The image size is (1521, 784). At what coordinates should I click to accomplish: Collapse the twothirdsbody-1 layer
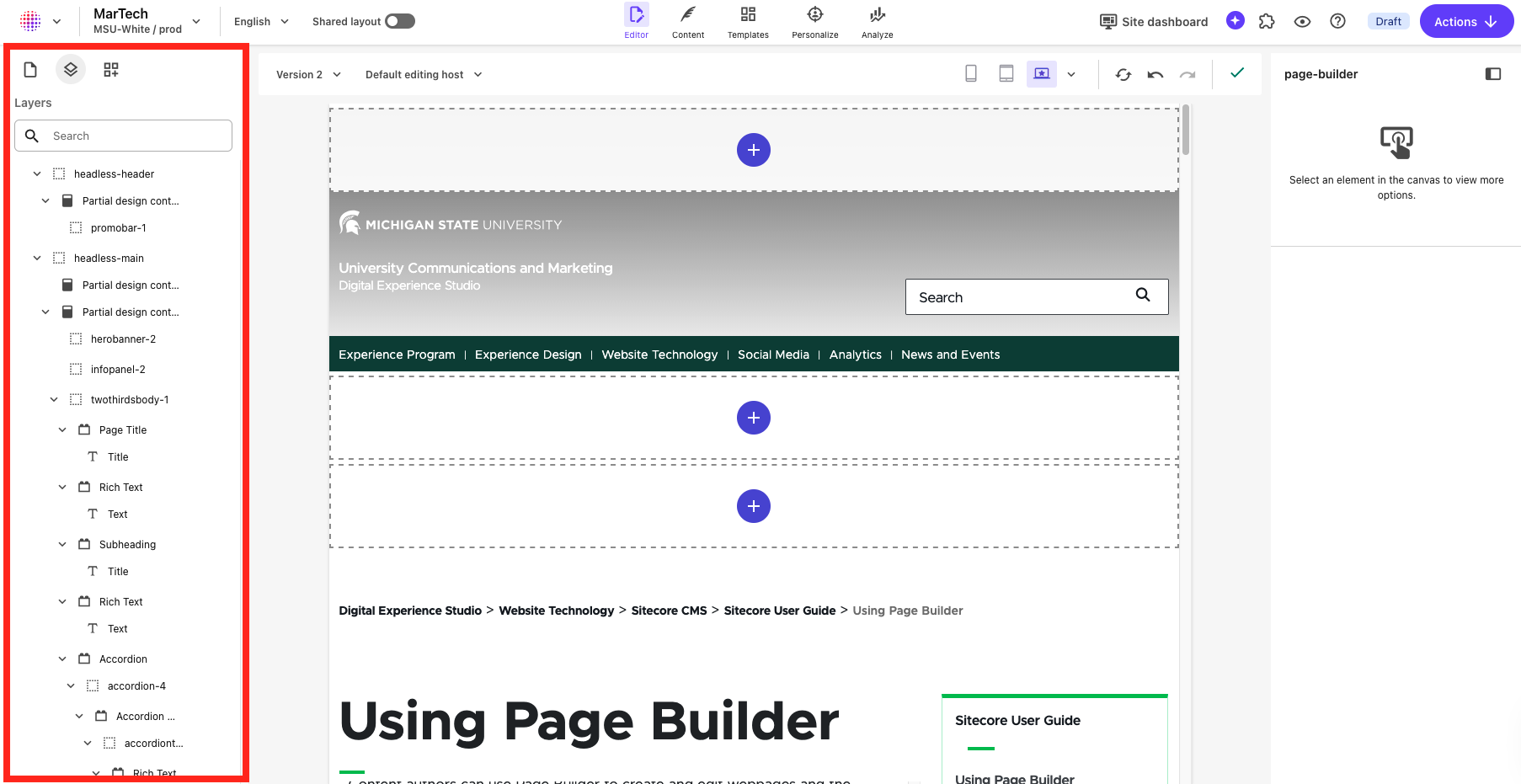pos(54,399)
